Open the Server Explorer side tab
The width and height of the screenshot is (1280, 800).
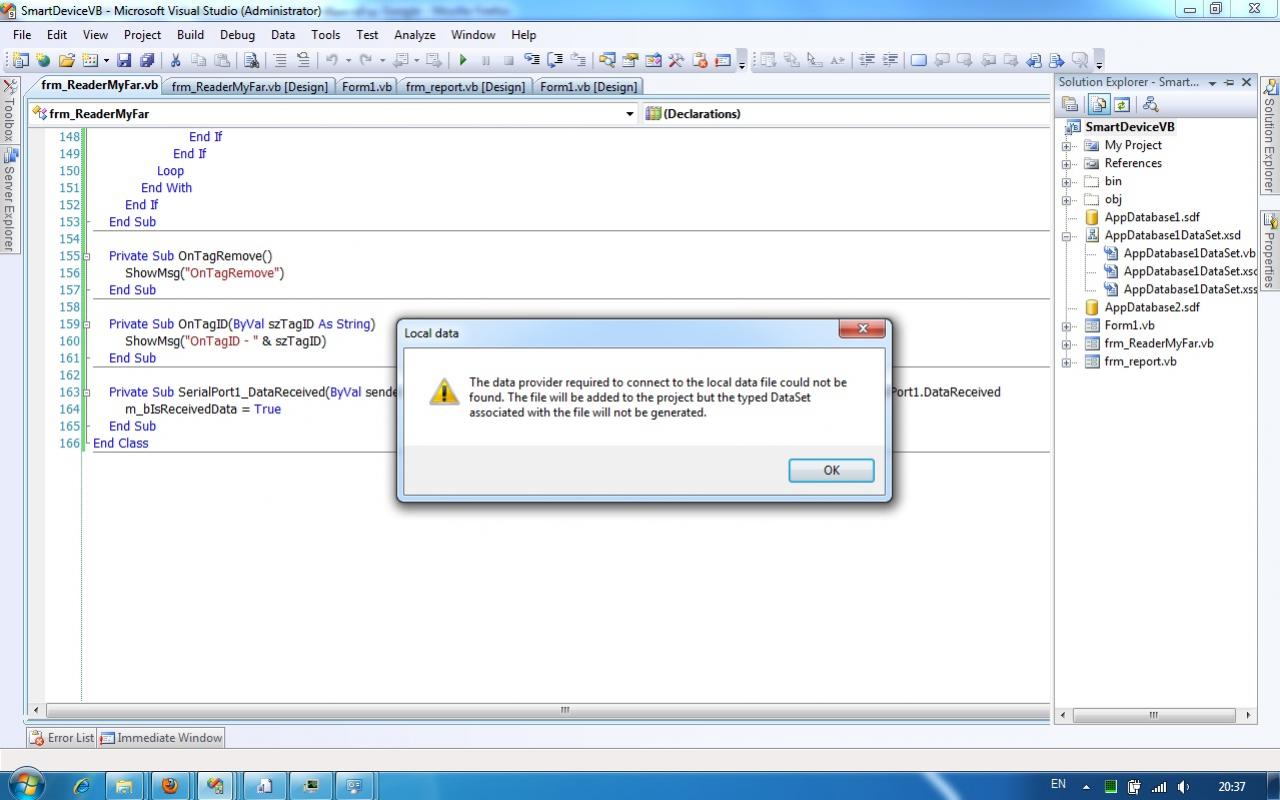pyautogui.click(x=9, y=200)
